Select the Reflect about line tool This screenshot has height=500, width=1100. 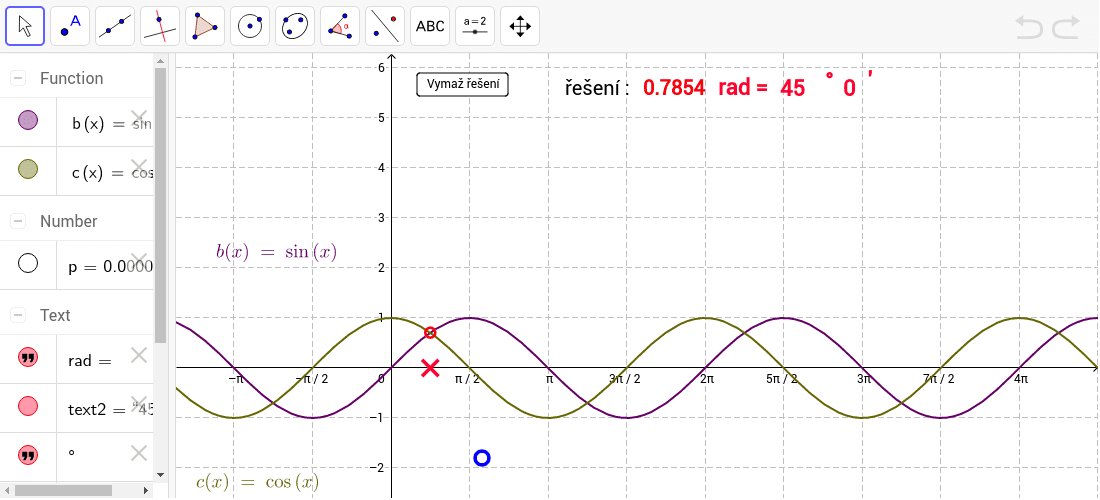[384, 26]
